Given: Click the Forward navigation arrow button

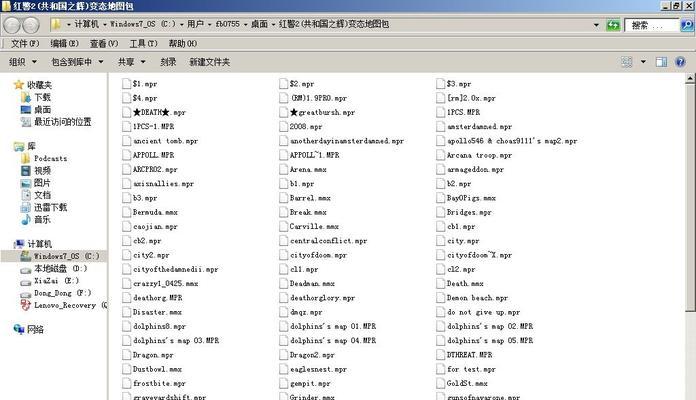Looking at the screenshot, I should pos(31,25).
